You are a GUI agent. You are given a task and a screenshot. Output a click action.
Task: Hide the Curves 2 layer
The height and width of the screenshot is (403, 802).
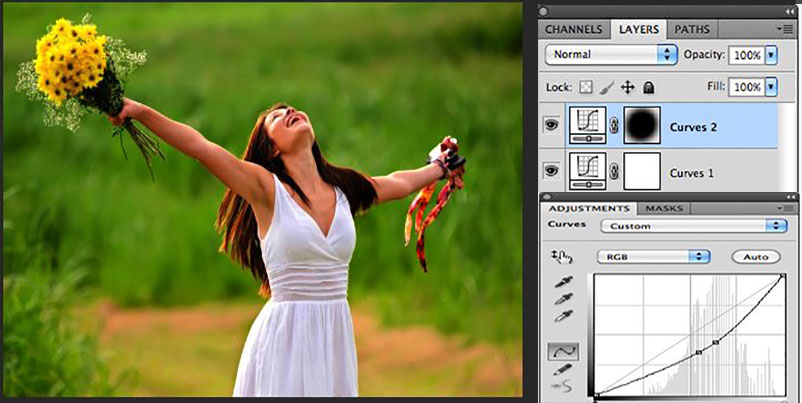tap(551, 125)
